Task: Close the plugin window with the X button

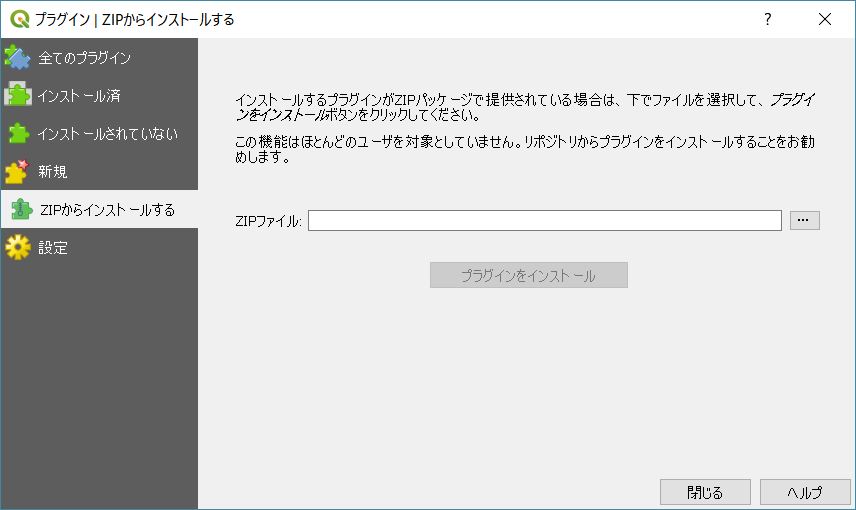Action: [x=825, y=19]
